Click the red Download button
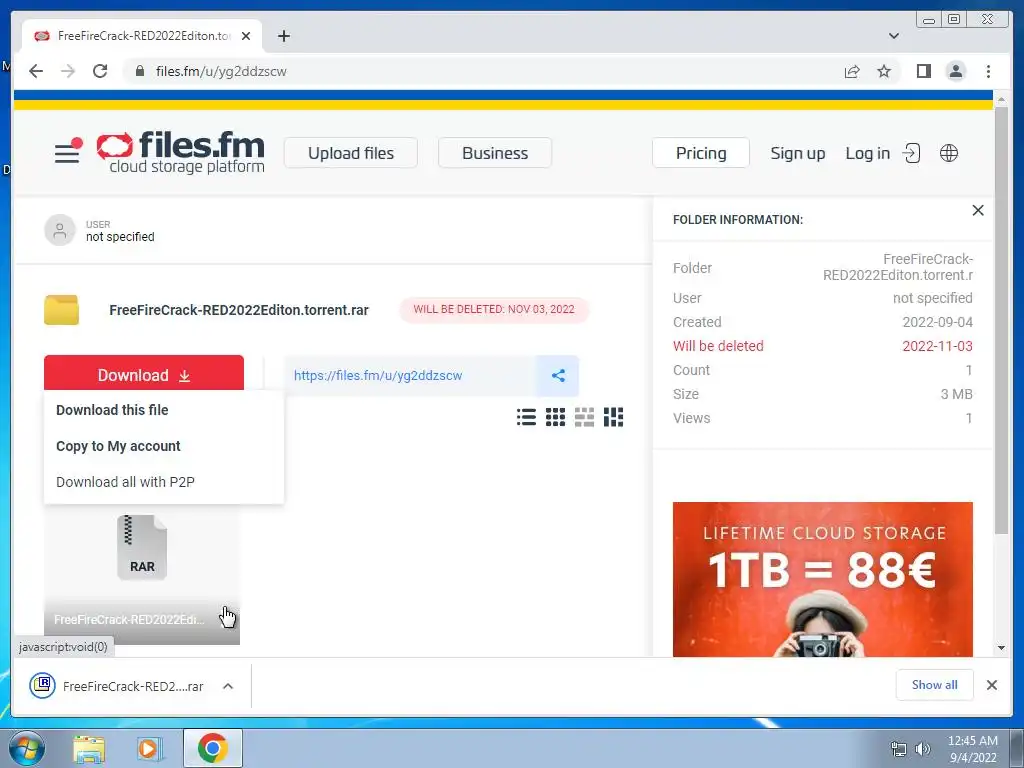The image size is (1024, 768). pos(144,374)
